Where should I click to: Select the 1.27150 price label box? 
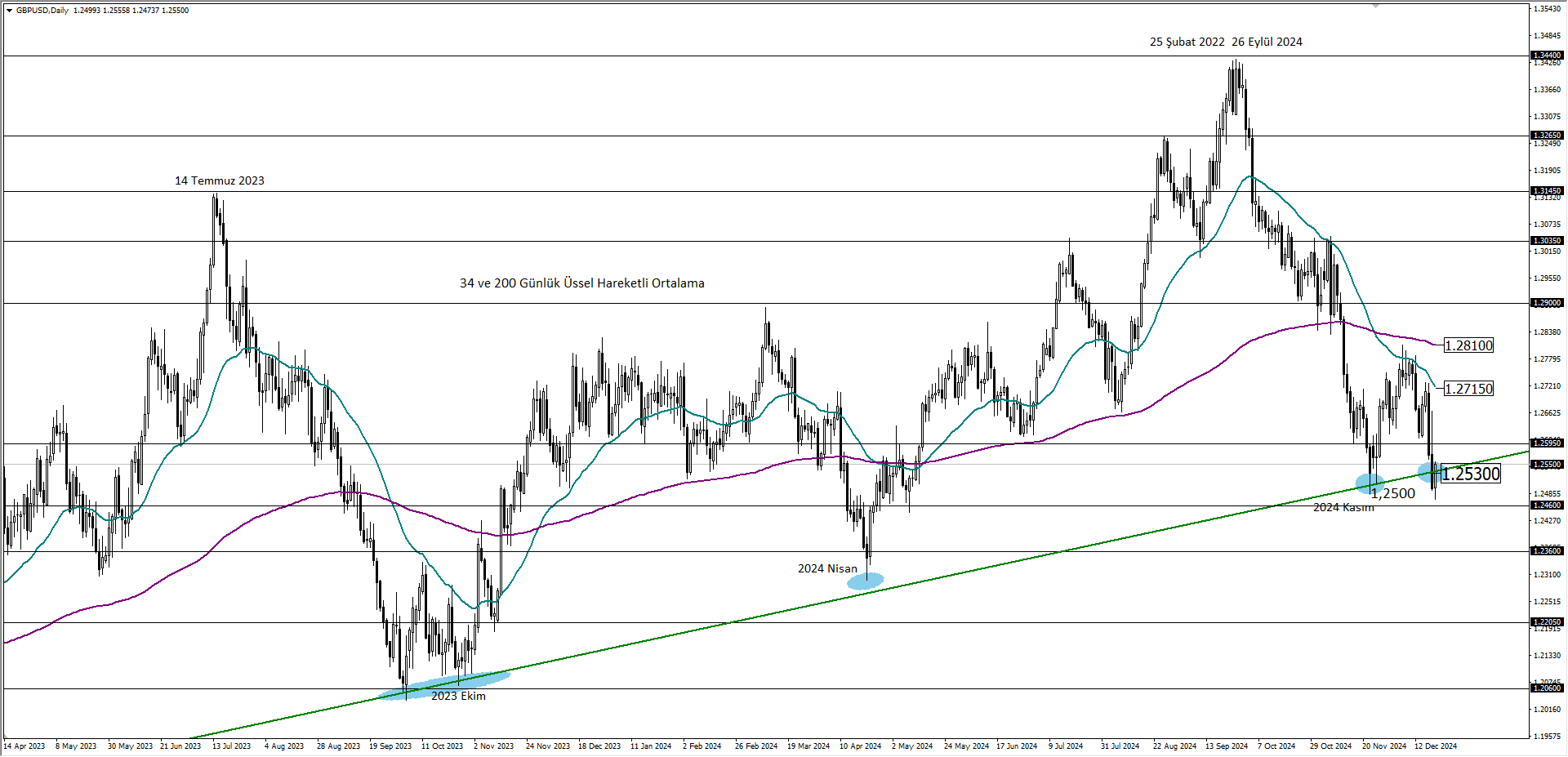[1468, 389]
